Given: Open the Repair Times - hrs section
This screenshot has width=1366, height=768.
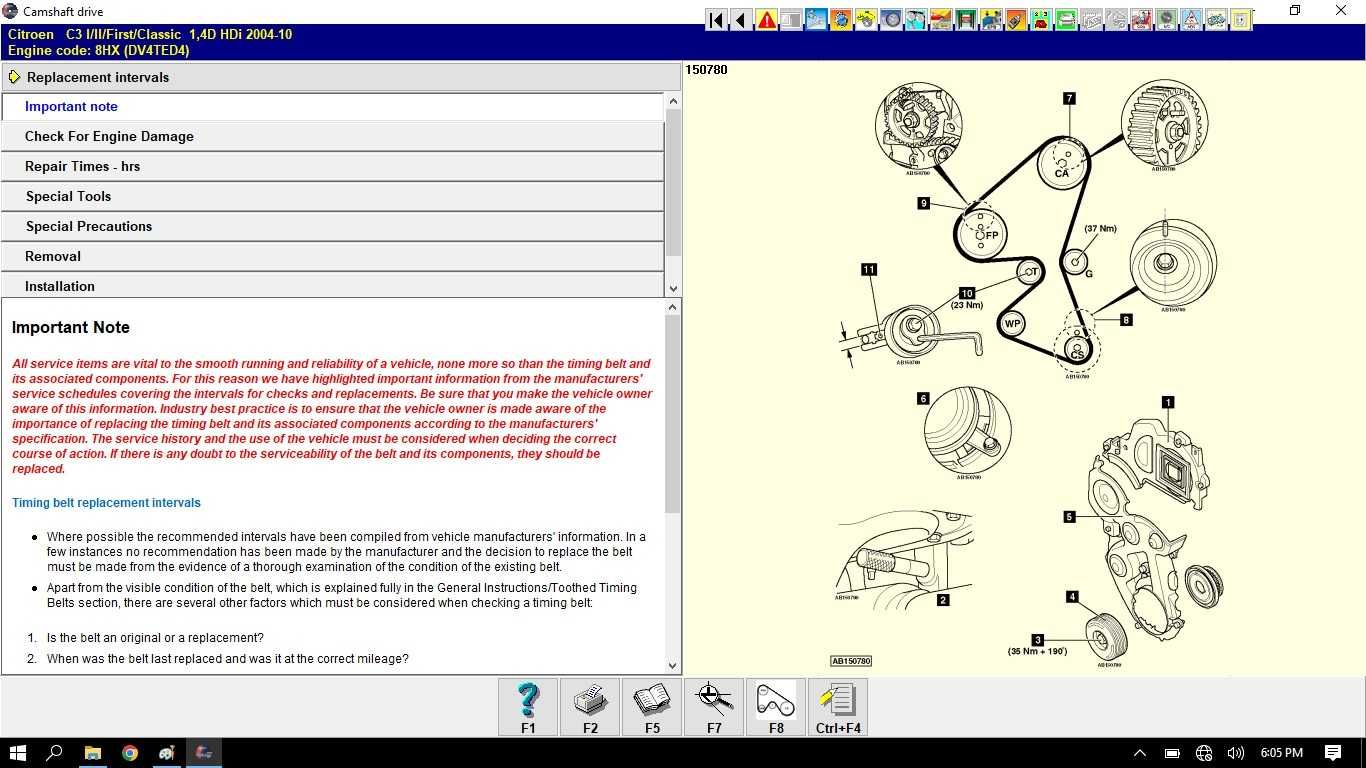Looking at the screenshot, I should [332, 166].
